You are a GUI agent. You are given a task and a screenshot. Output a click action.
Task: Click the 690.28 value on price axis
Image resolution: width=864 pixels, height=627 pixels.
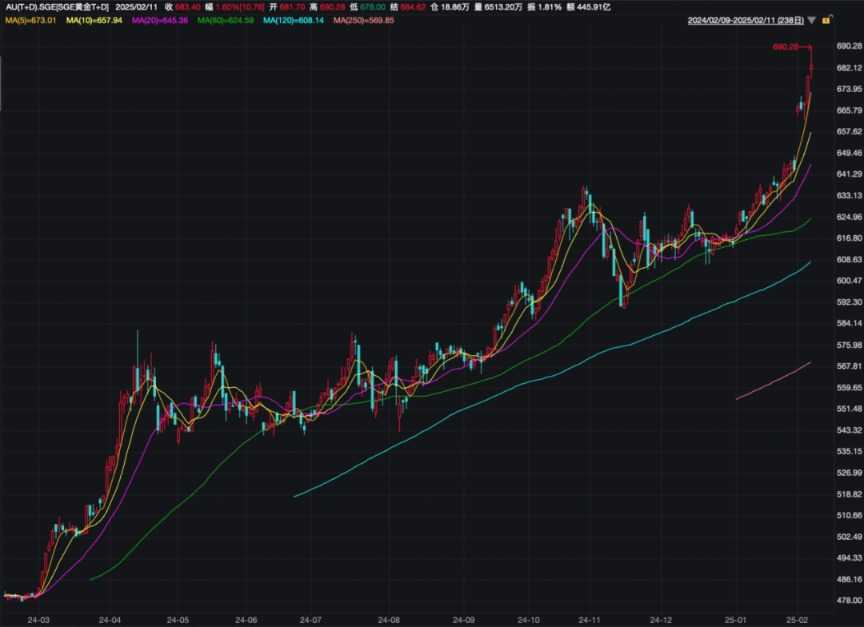tap(849, 46)
